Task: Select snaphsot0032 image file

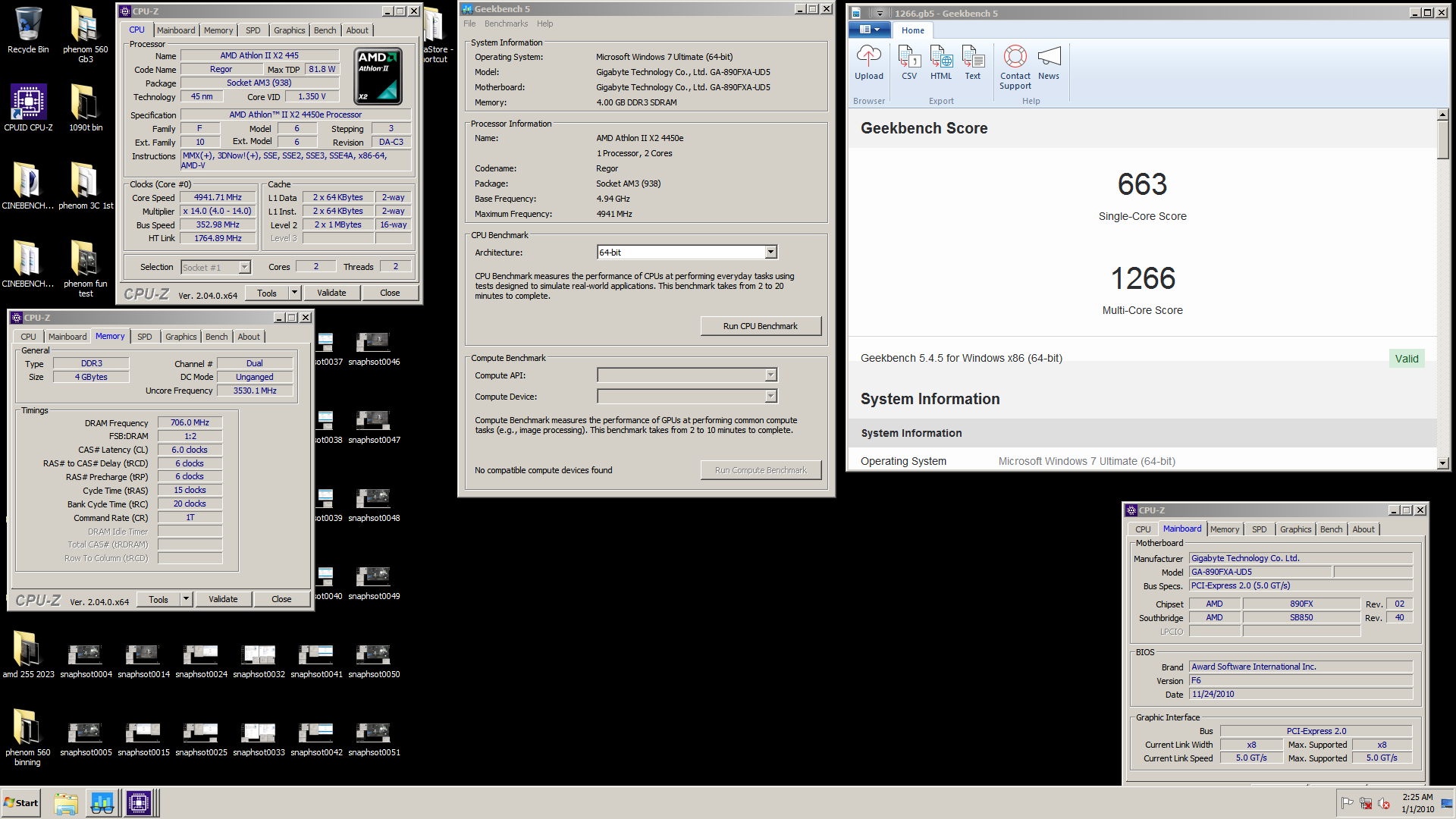Action: (259, 661)
